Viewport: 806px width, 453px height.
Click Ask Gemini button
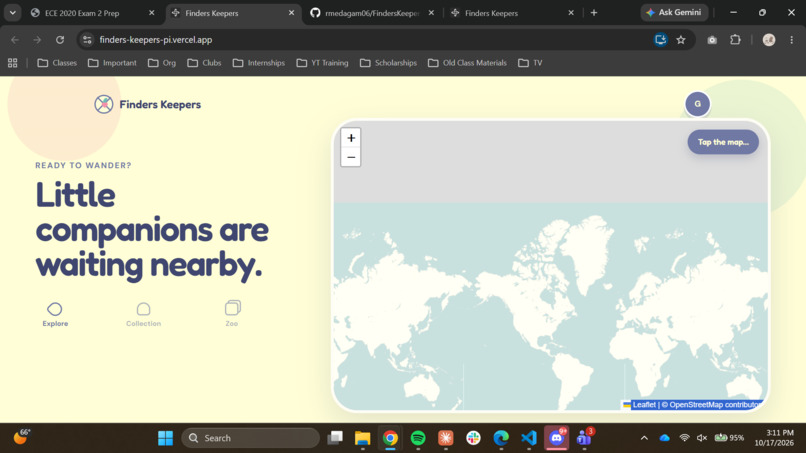click(674, 12)
